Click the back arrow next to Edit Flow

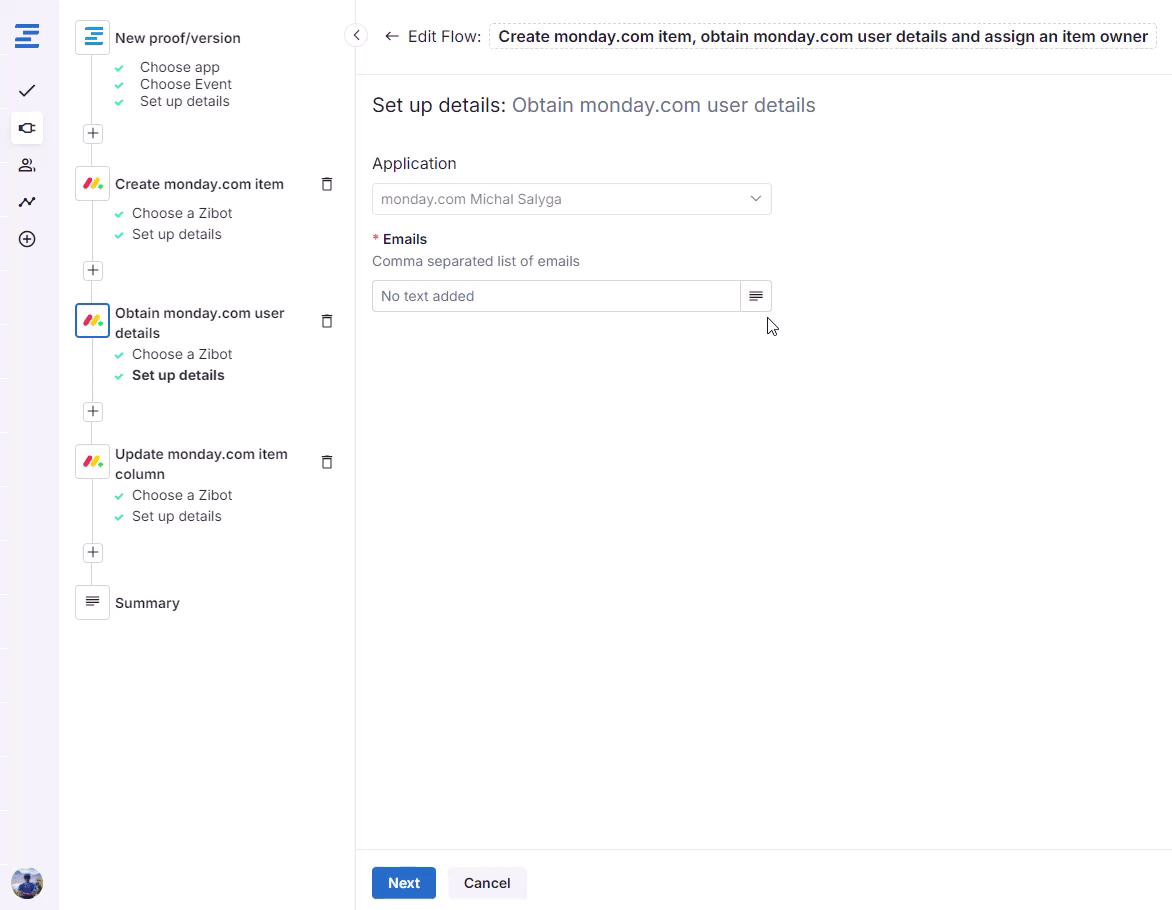tap(391, 37)
